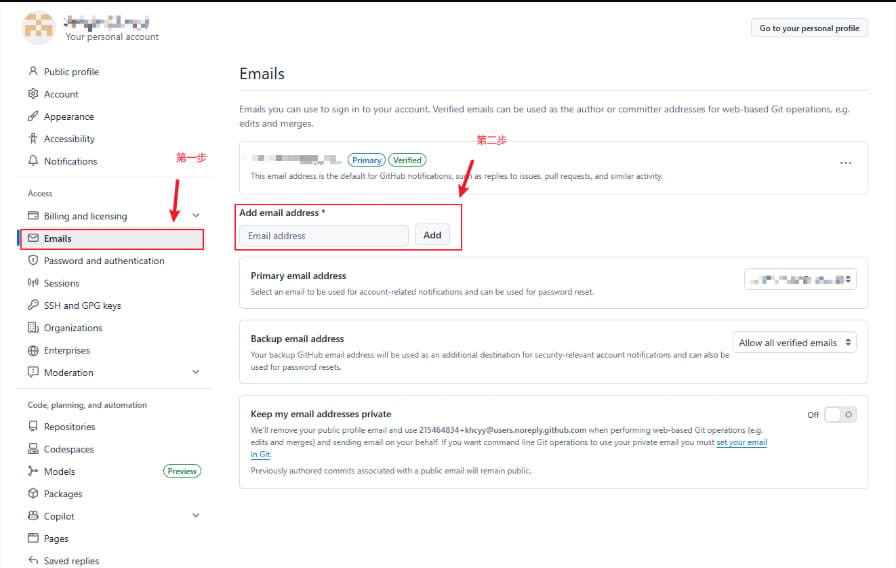The image size is (896, 568).
Task: Click the Enterprises globe icon
Action: pos(33,350)
